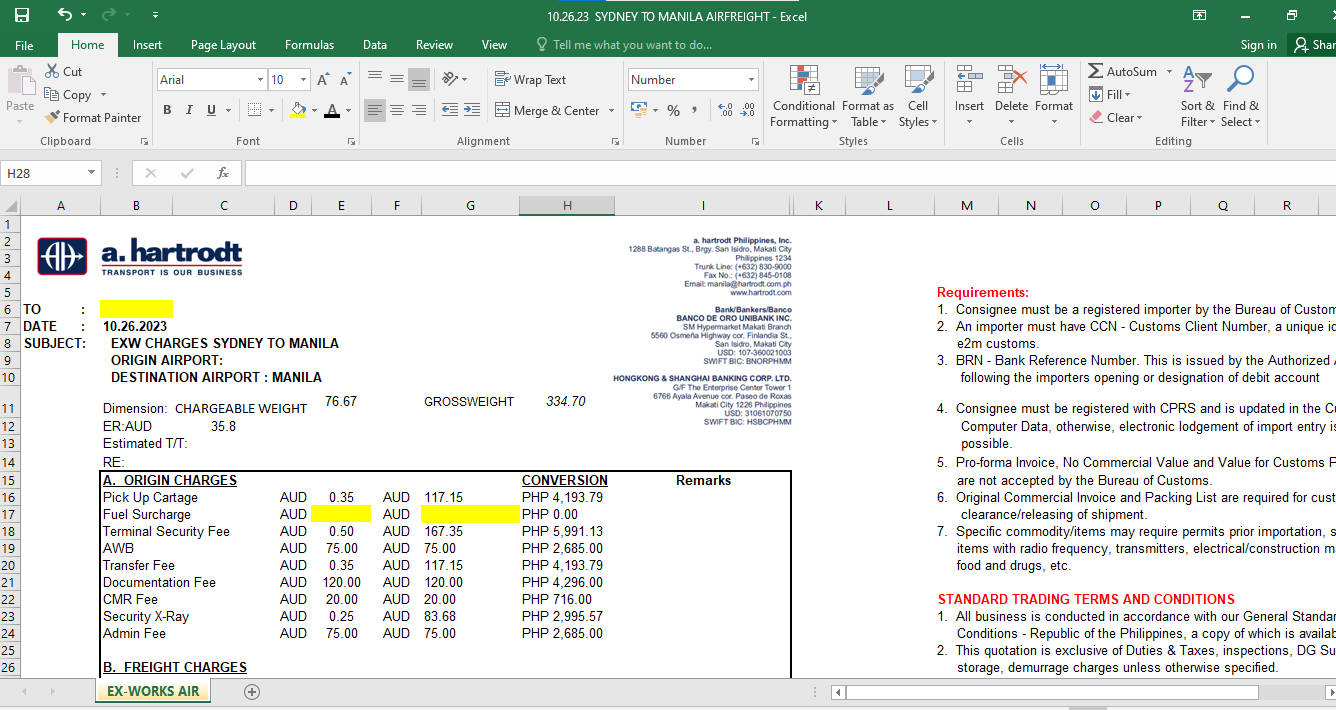
Task: Open text orientation options
Action: coord(454,79)
